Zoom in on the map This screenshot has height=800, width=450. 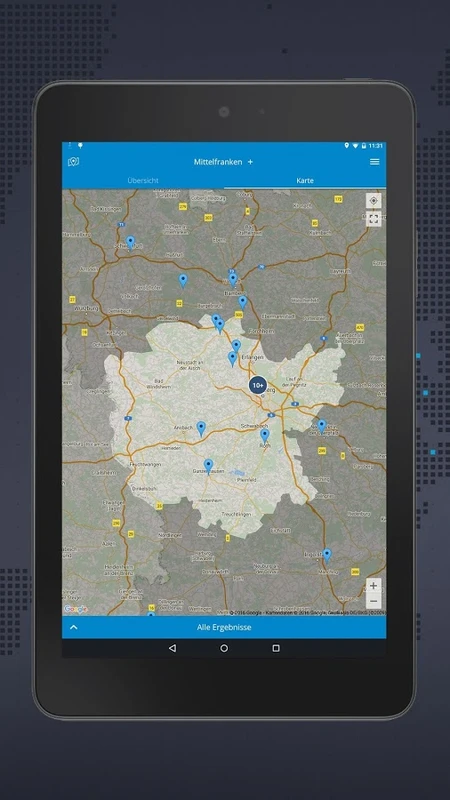tap(373, 586)
